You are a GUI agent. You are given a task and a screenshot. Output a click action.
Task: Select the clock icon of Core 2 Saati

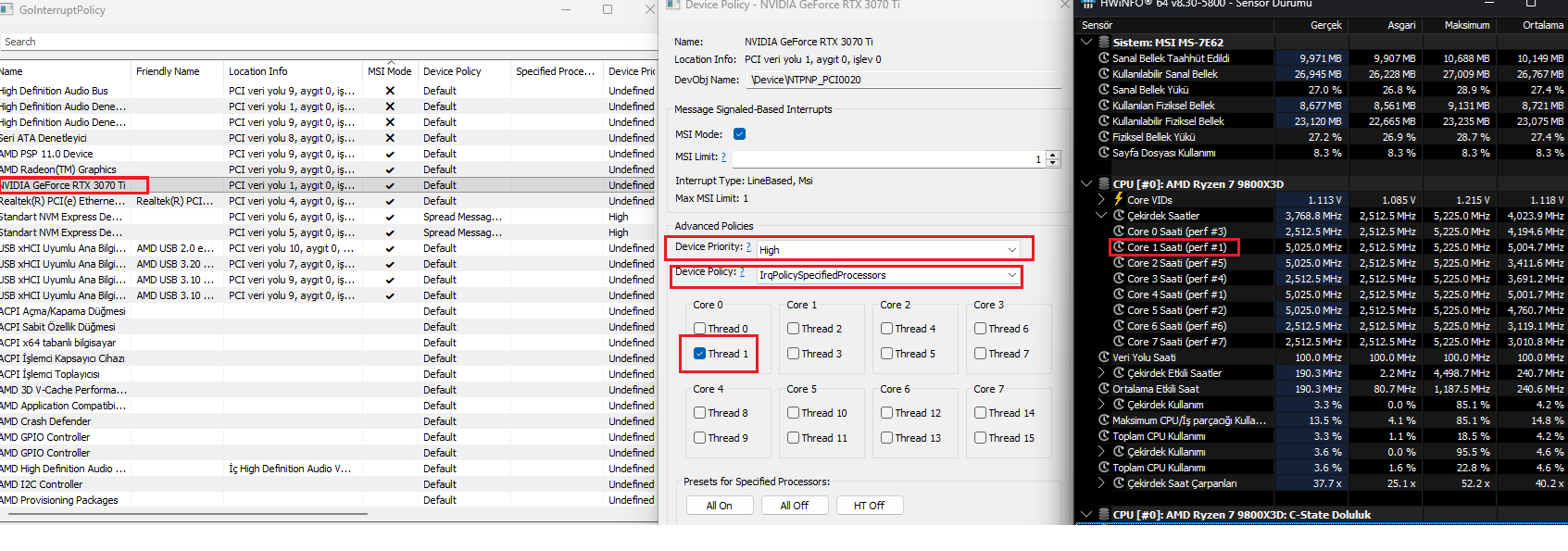click(1118, 263)
